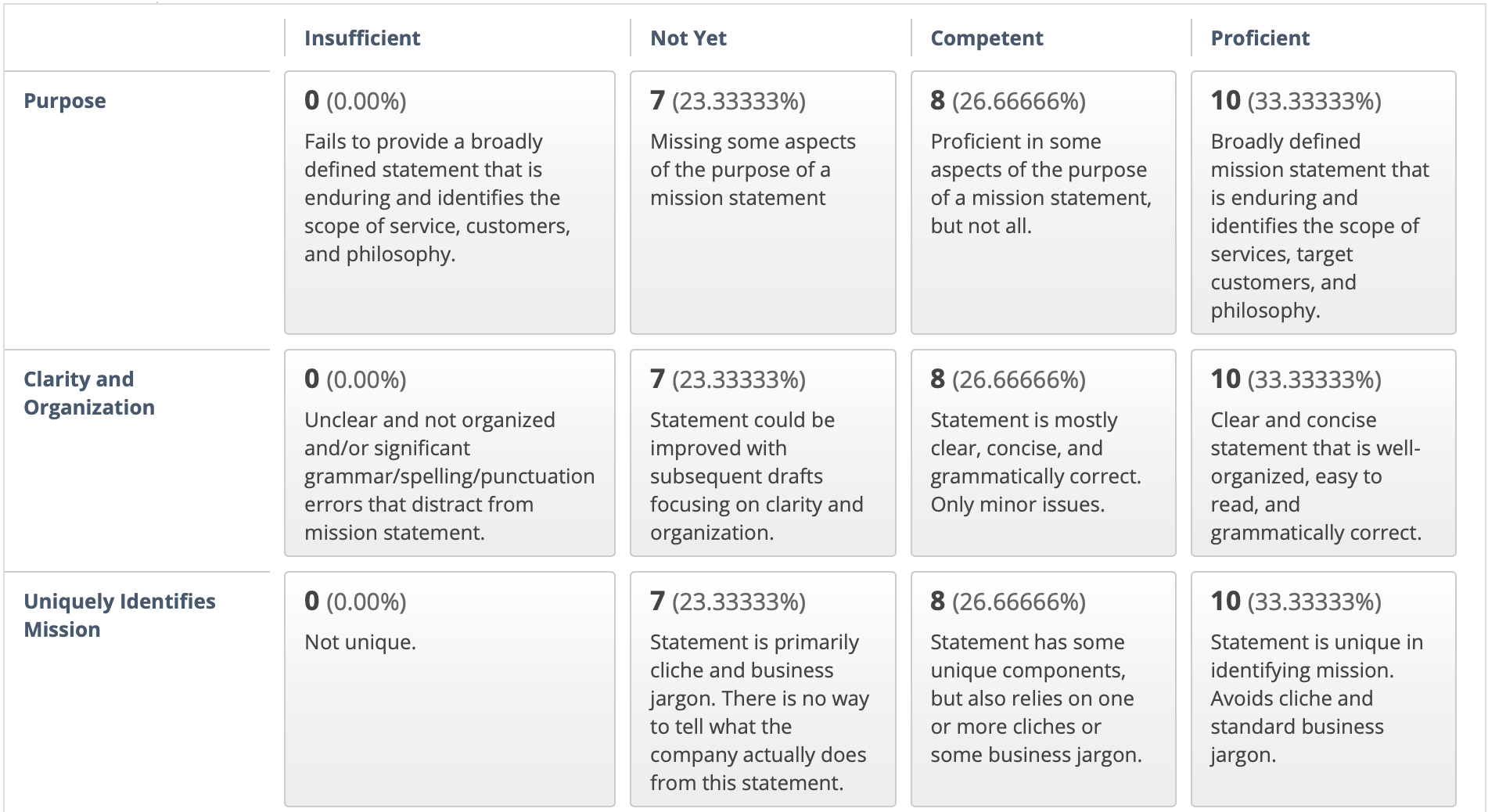Select Clarity and Organization Insufficient cell
The height and width of the screenshot is (812, 1488).
tap(450, 453)
